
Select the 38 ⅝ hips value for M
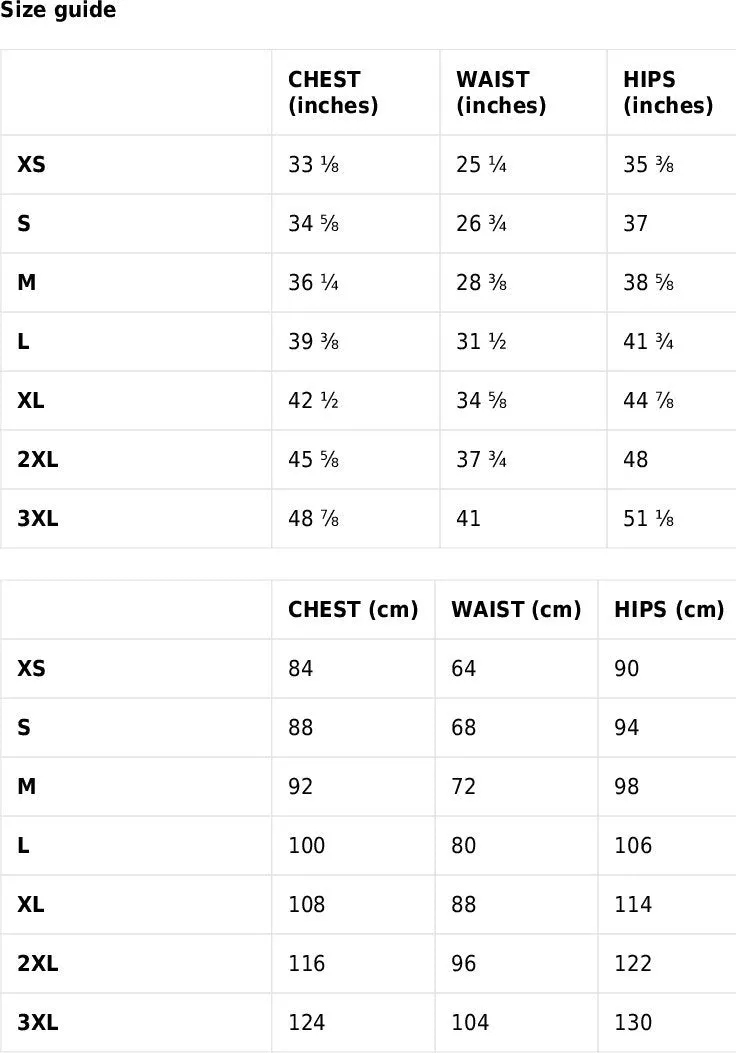coord(648,283)
